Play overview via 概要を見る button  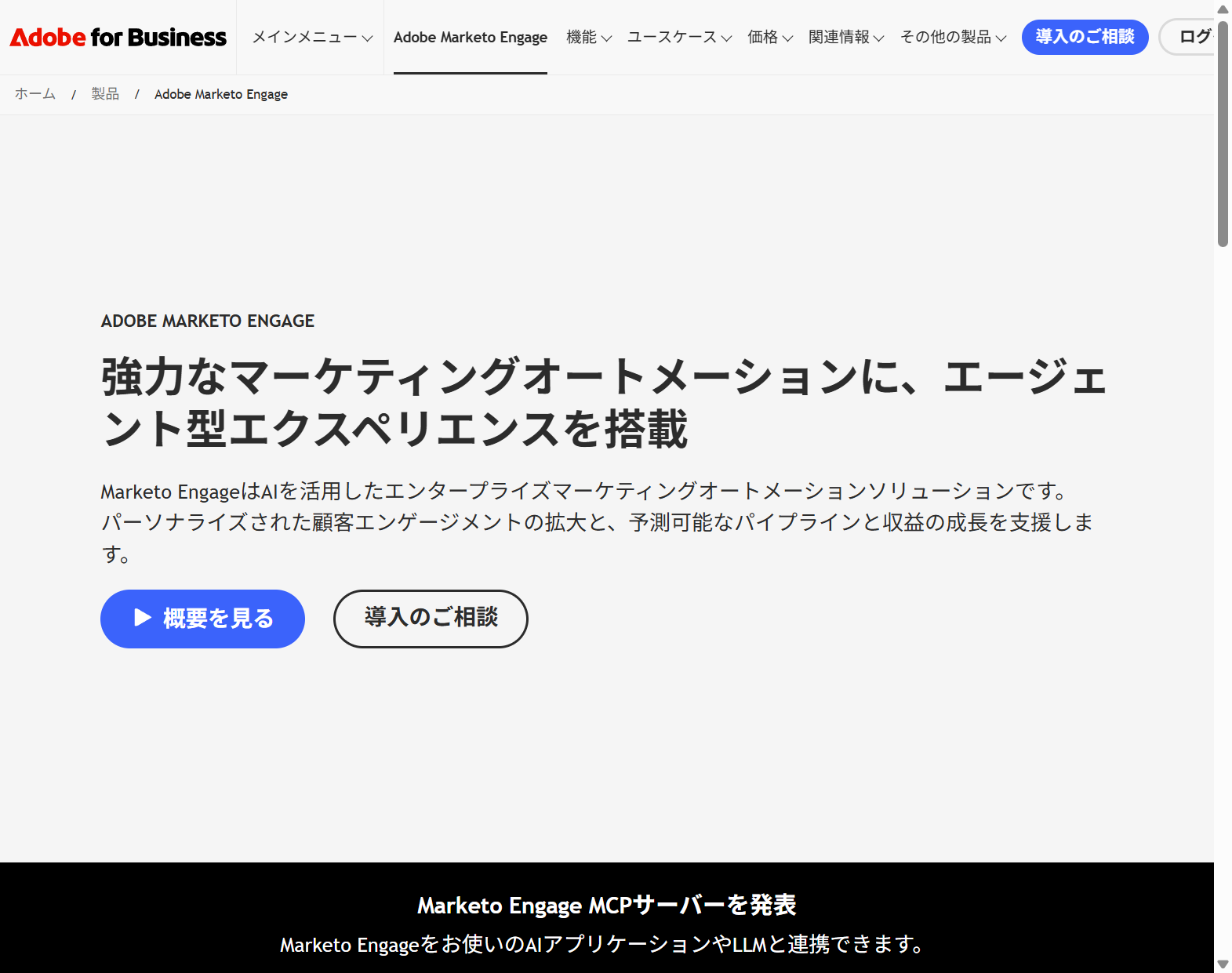point(202,619)
